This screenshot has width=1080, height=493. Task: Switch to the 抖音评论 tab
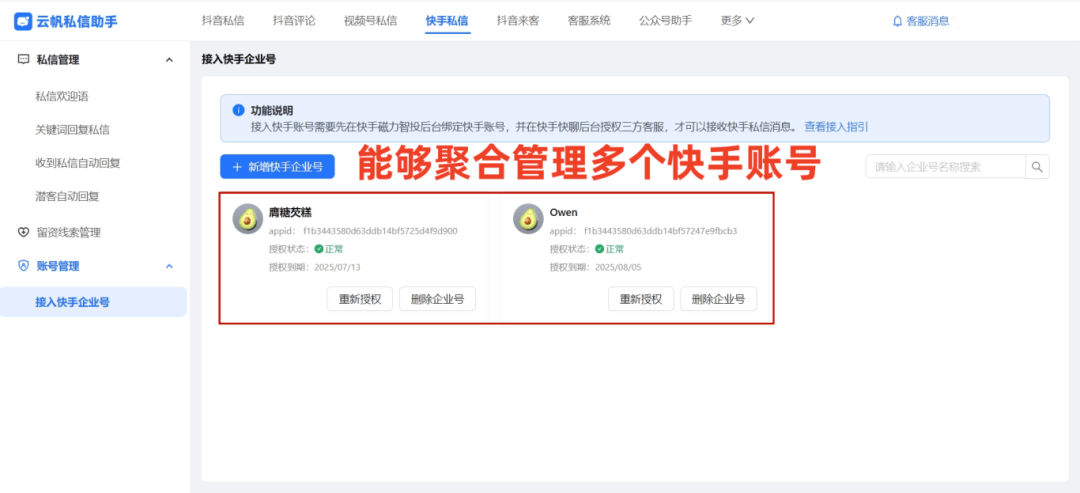click(x=294, y=21)
